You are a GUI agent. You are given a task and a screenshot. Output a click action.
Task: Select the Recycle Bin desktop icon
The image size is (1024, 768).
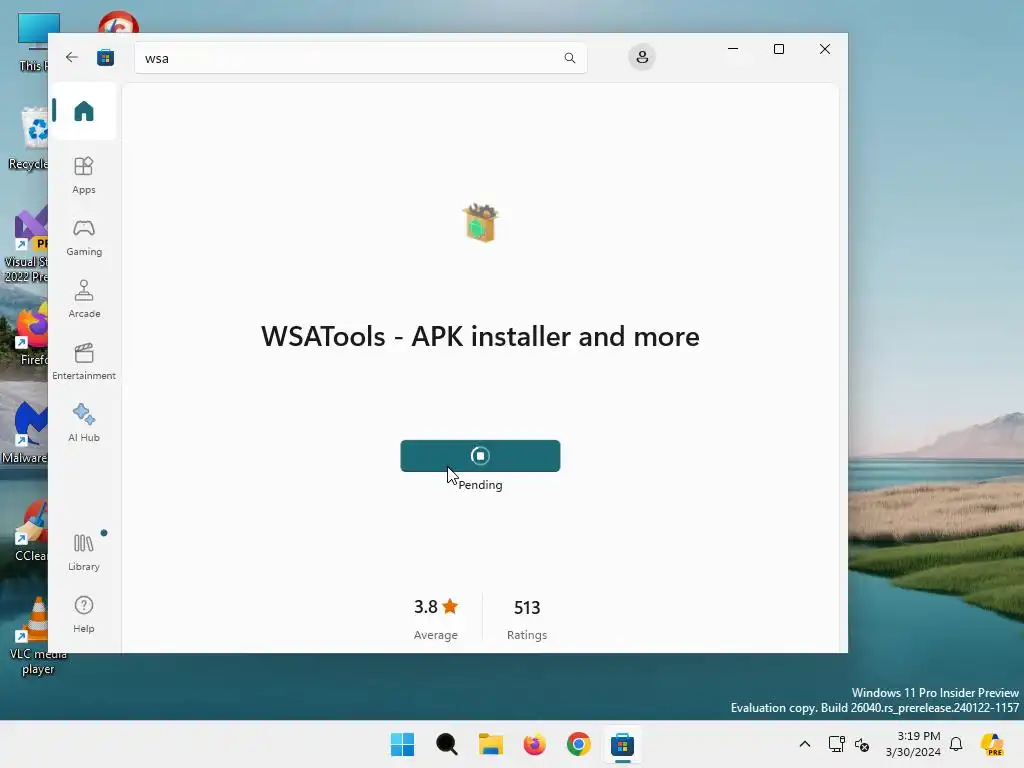[x=30, y=138]
